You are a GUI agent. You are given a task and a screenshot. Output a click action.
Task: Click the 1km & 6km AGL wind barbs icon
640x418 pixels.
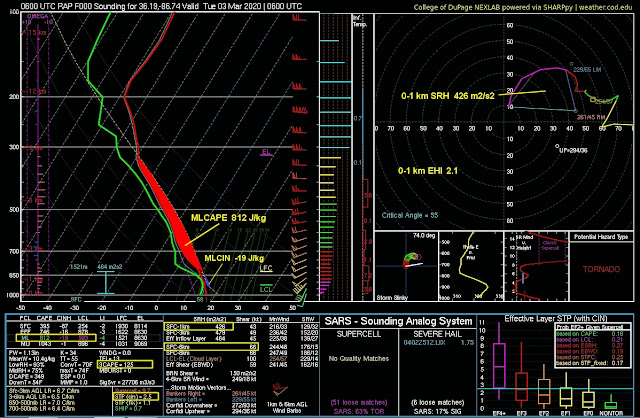(280, 389)
